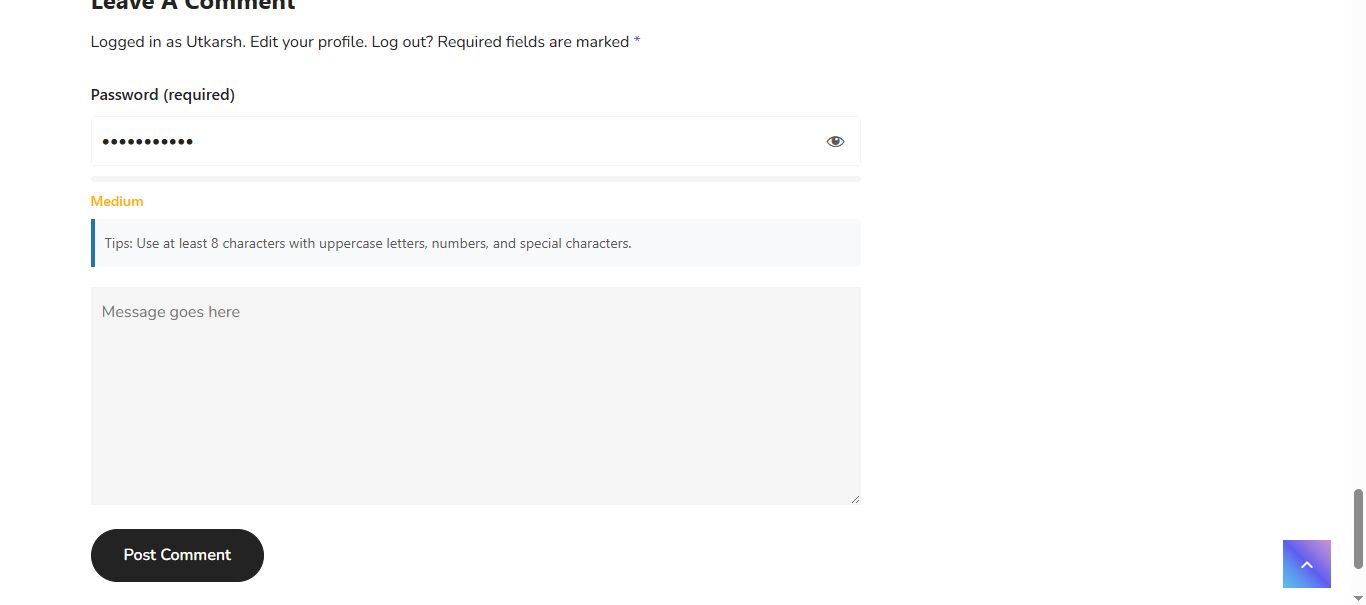
Task: Click the password strength meter bar
Action: 475,179
